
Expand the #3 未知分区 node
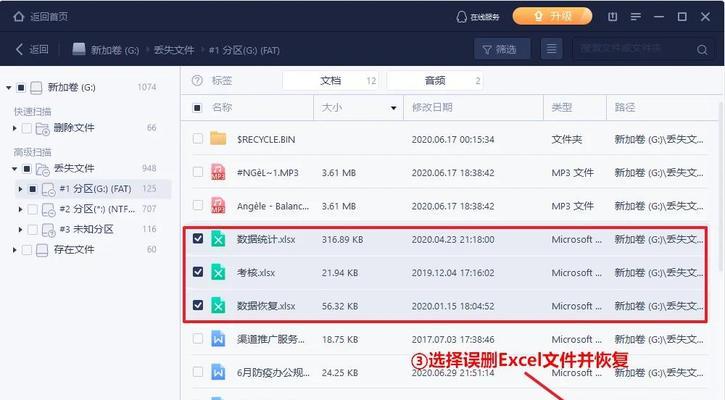[20, 229]
